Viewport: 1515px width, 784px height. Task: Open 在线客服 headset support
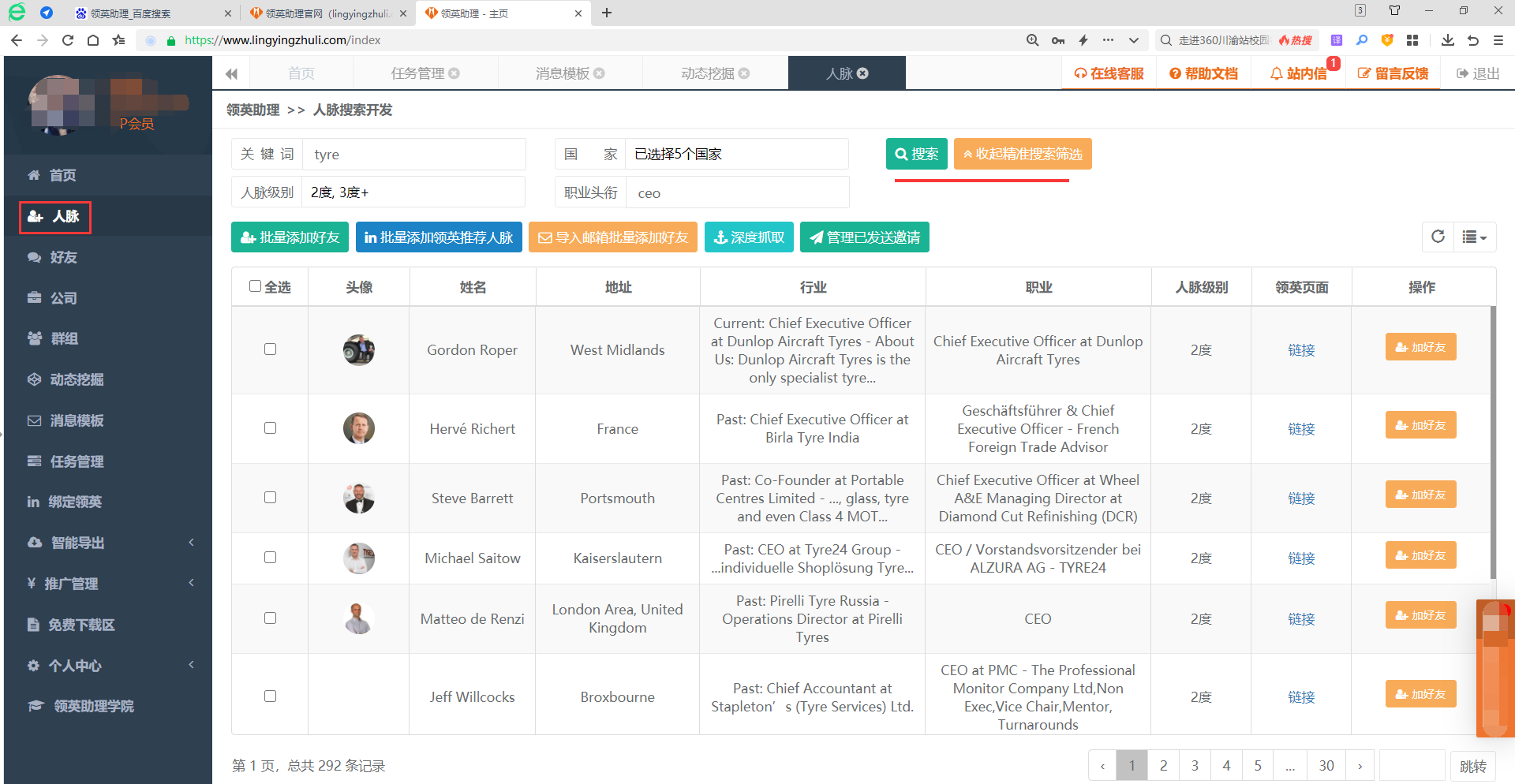[1109, 73]
